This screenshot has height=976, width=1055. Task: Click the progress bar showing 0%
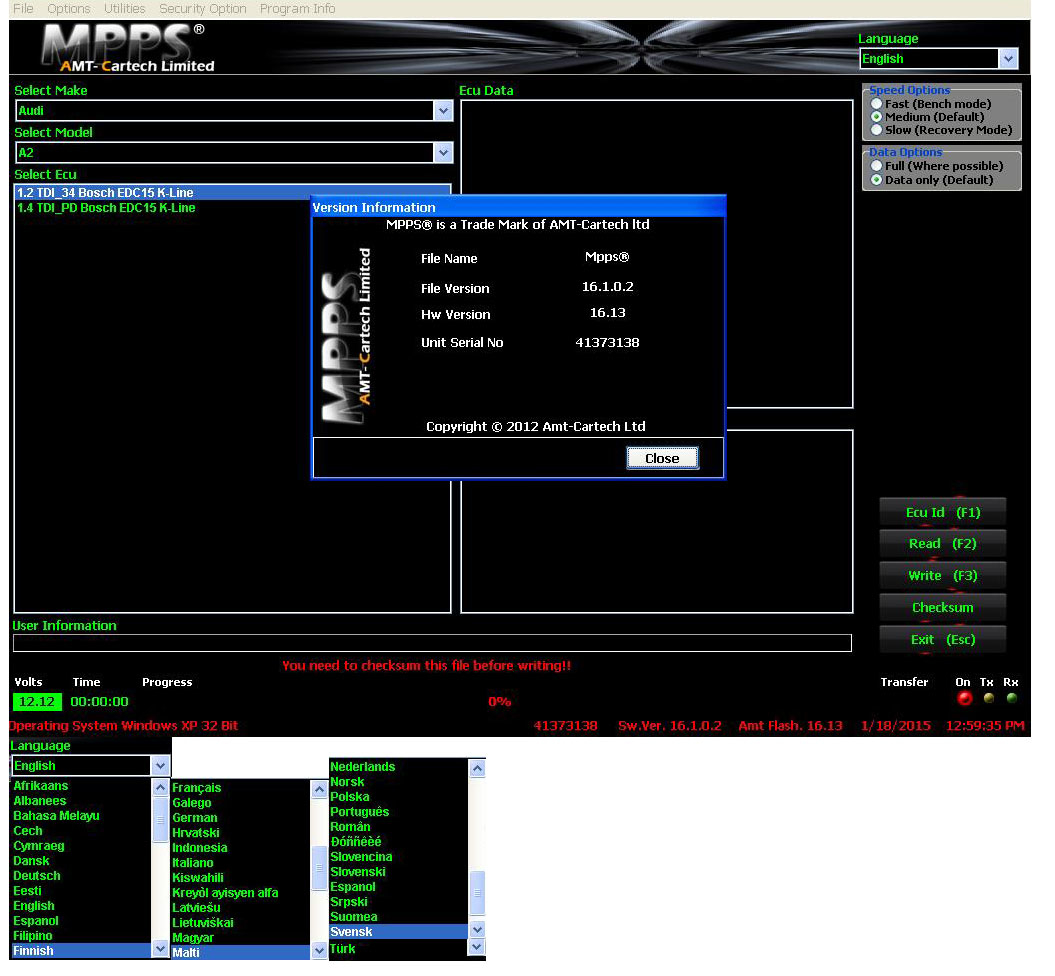pos(500,701)
